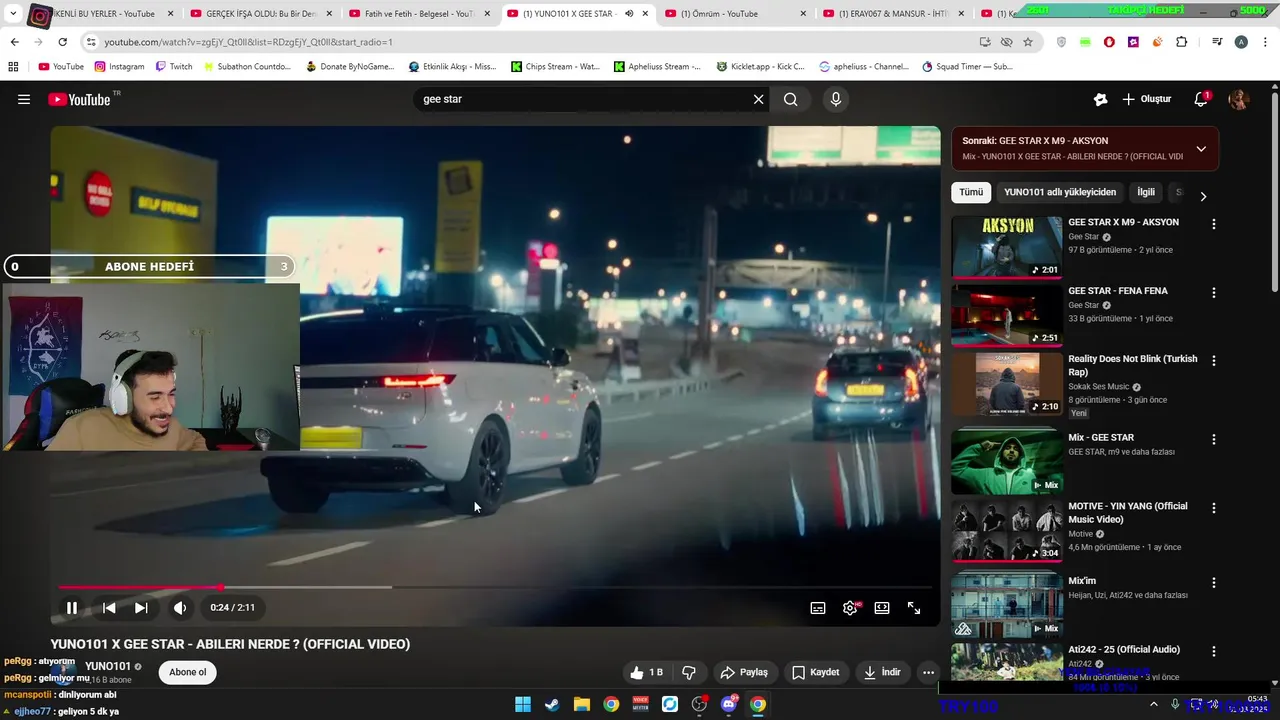
Task: Open the tab search dropdown arrow
Action: pyautogui.click(x=13, y=14)
